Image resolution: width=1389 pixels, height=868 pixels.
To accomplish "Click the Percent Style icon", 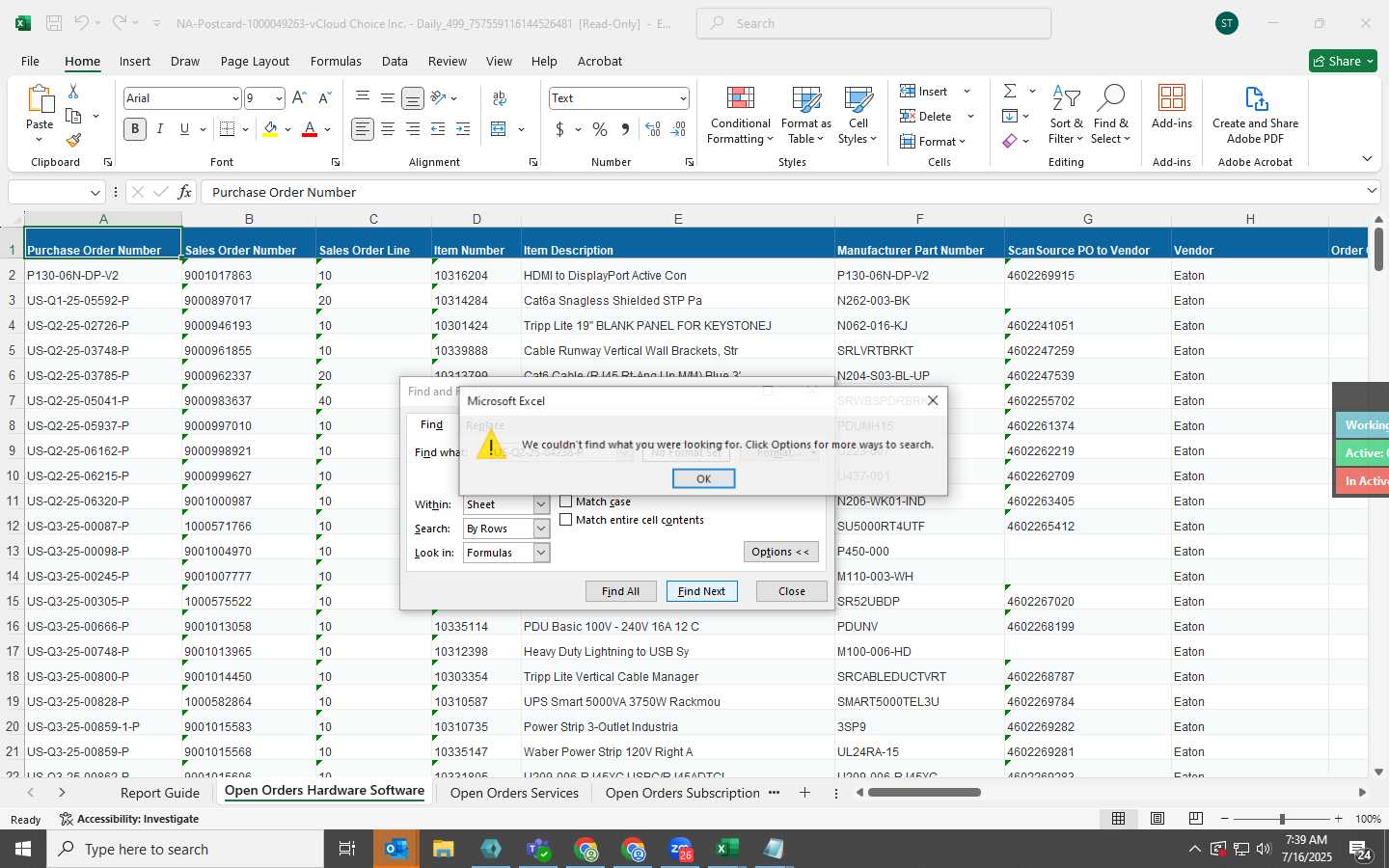I will pos(600,128).
